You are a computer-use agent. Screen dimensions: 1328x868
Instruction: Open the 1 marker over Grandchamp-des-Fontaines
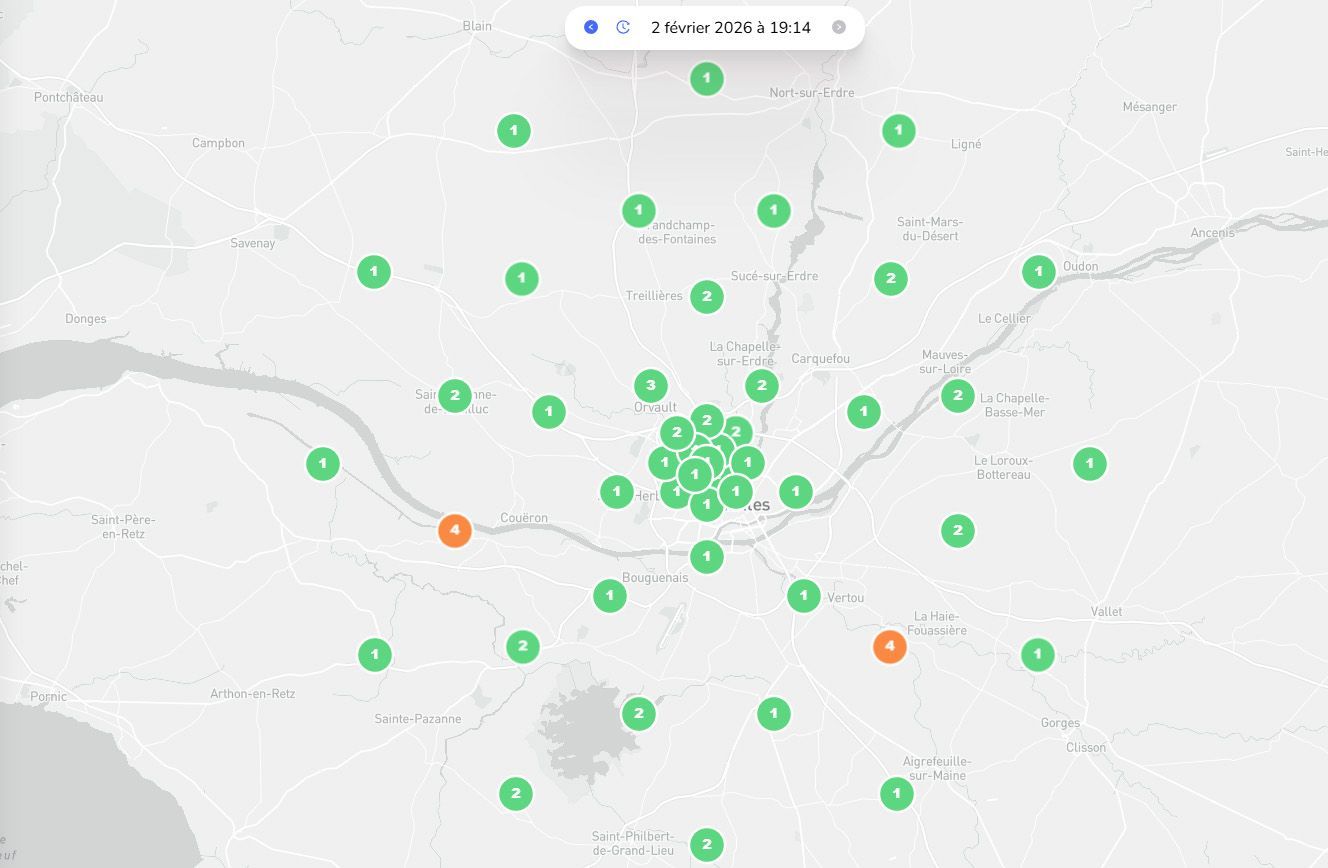click(638, 210)
